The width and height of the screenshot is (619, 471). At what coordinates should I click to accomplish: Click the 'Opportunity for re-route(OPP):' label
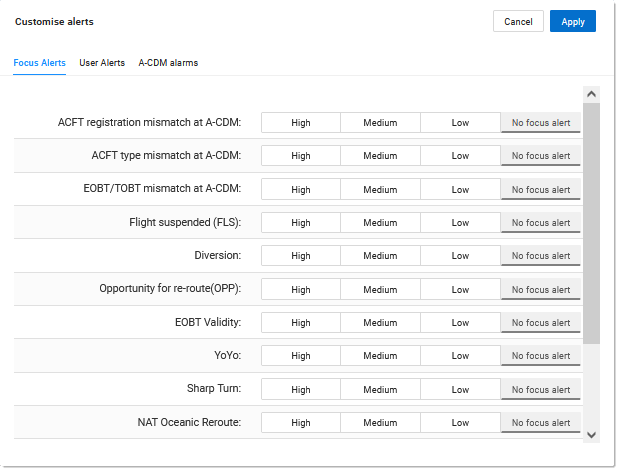170,288
